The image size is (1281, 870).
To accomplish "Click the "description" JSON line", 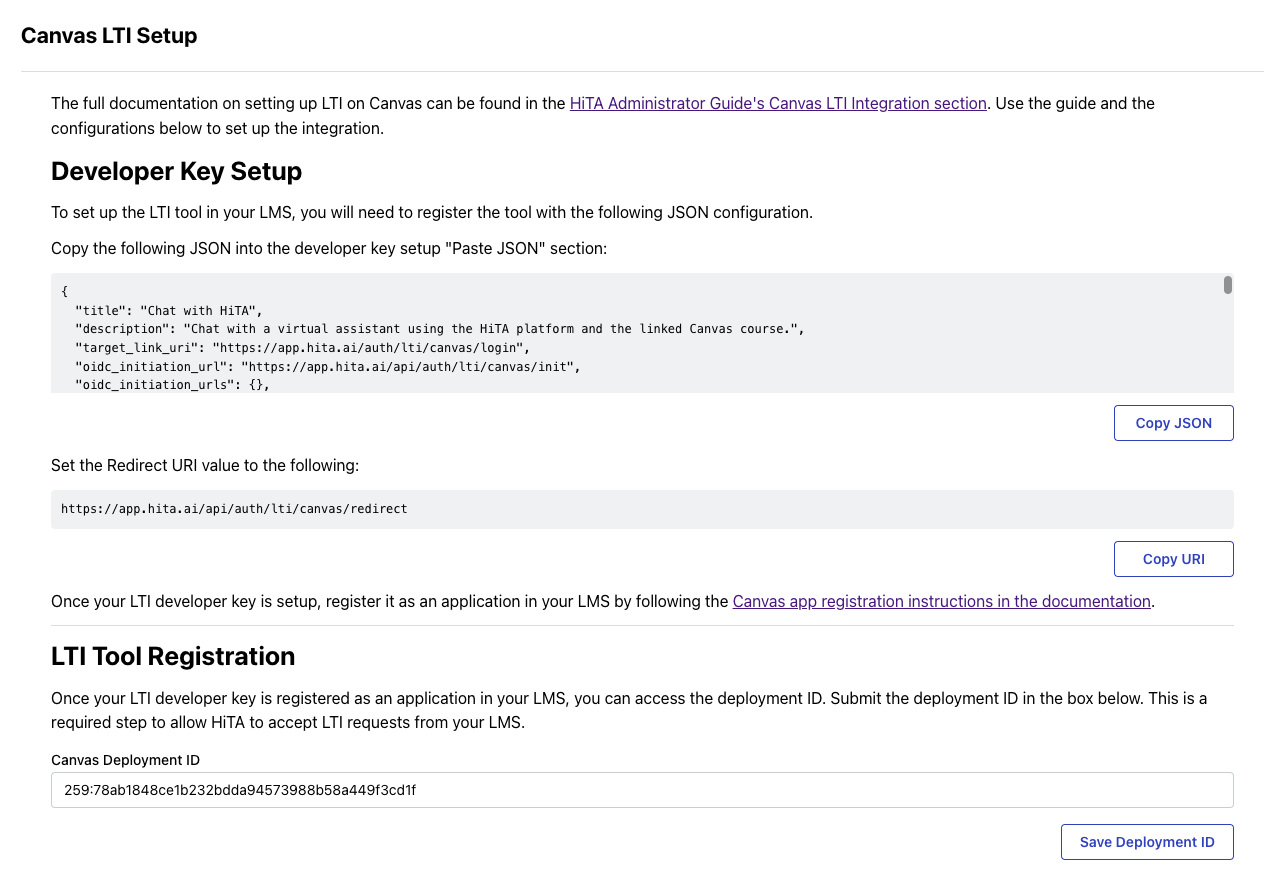I will point(439,329).
